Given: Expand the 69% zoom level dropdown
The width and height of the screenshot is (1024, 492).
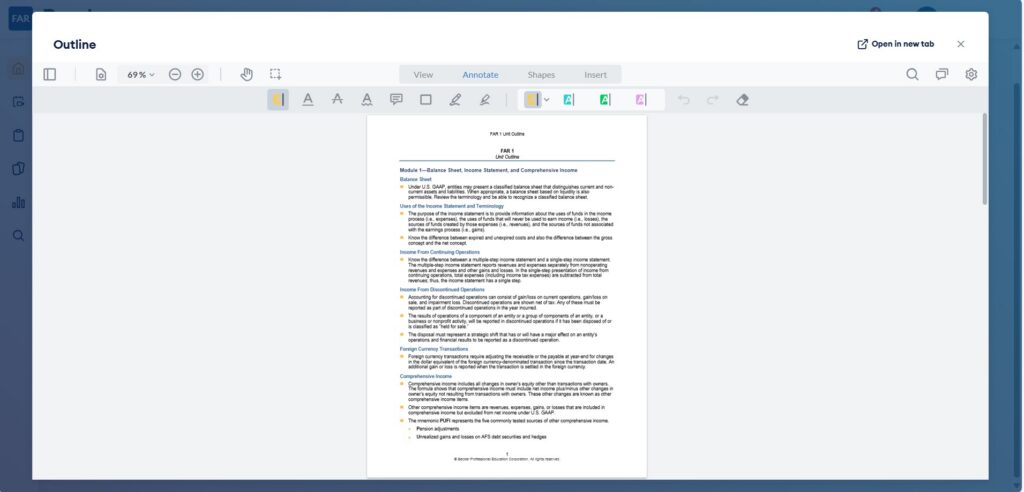Looking at the screenshot, I should pos(140,74).
